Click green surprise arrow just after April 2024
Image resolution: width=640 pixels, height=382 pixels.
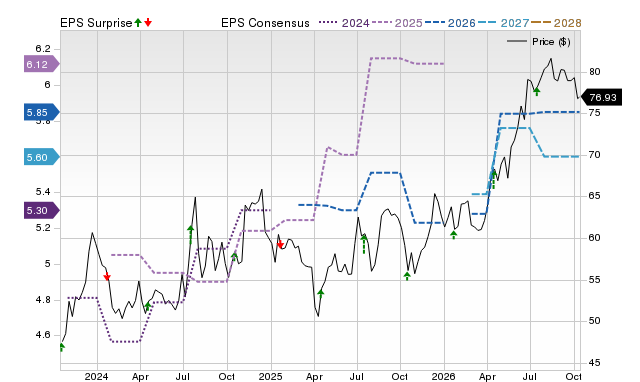click(148, 306)
